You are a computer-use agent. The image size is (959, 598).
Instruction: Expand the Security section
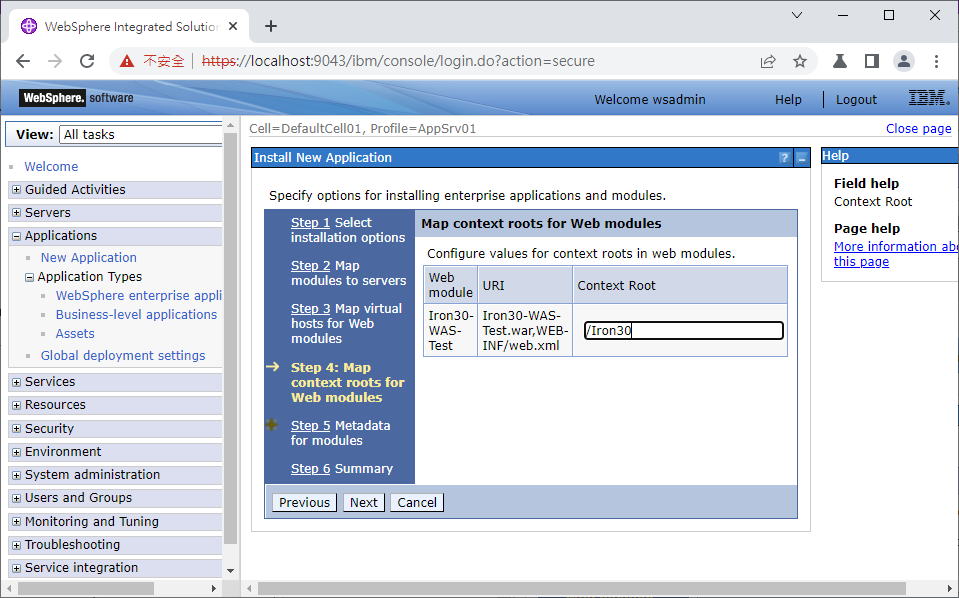pos(17,429)
